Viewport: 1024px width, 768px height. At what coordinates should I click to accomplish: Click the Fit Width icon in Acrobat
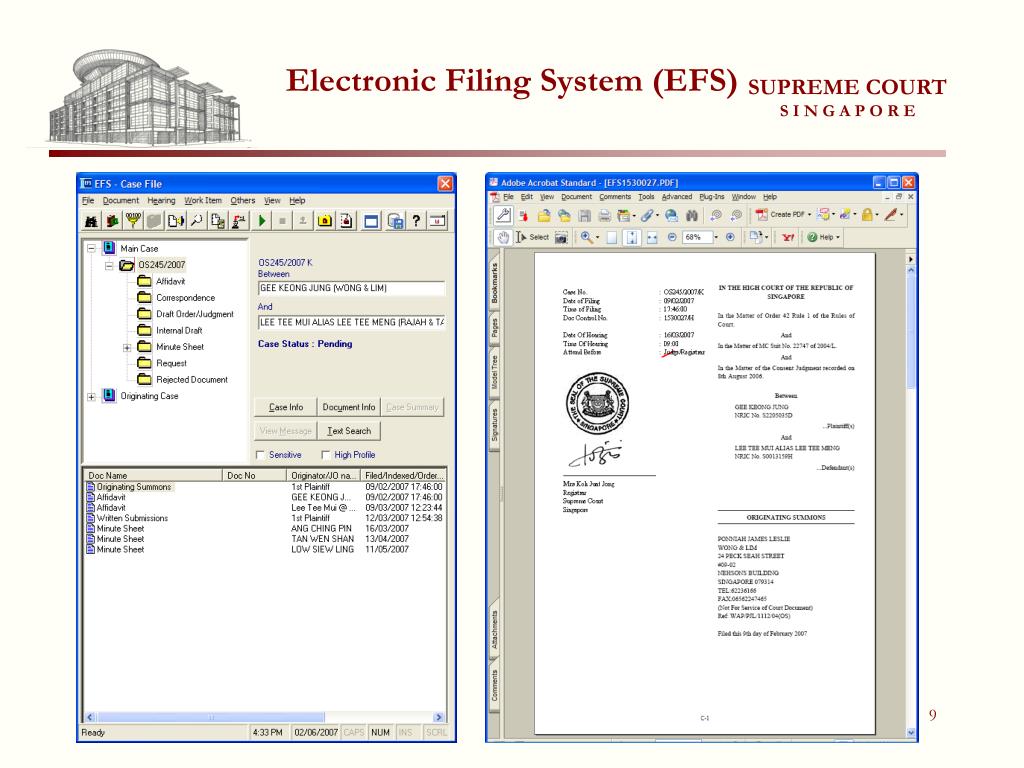pyautogui.click(x=652, y=237)
